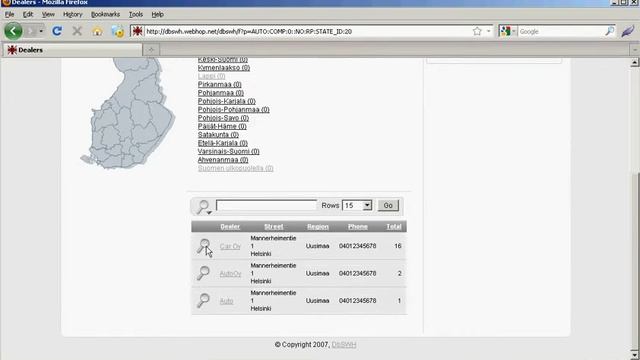Open the history dropdown arrow beside Forward
Screen dimensions: 640x360
click(x=41, y=31)
